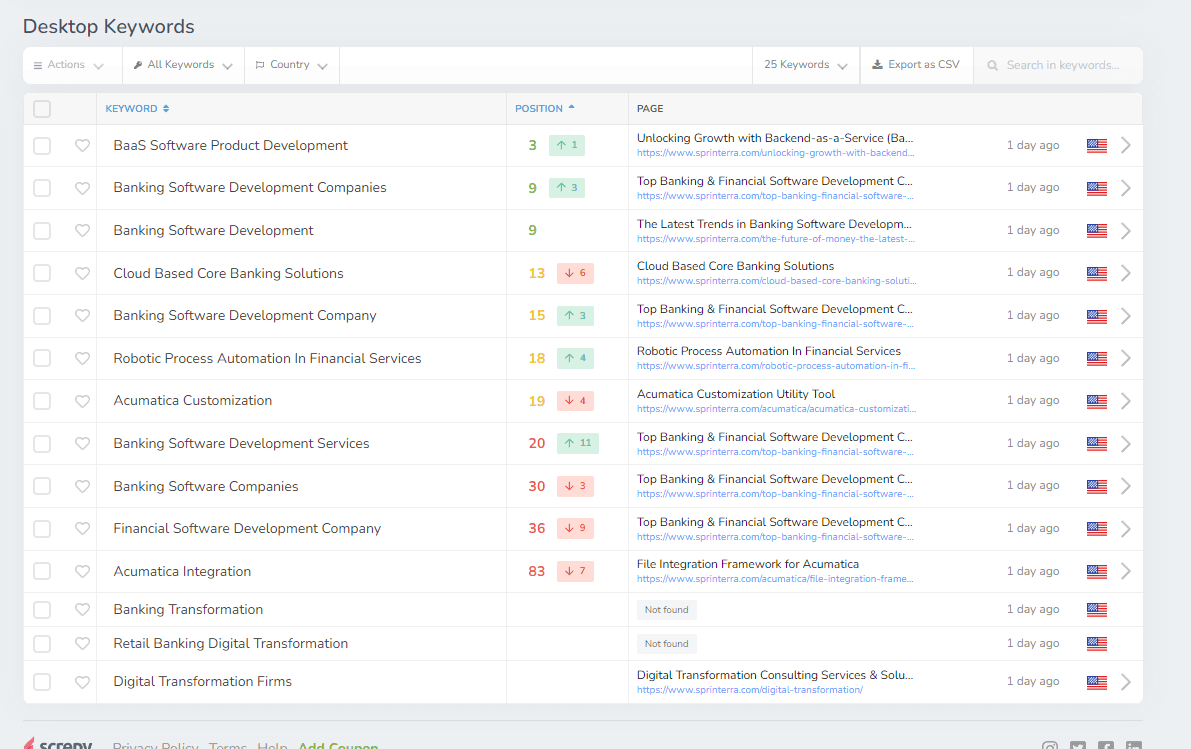Expand the Country filter dropdown
Viewport: 1191px width, 749px height.
292,65
